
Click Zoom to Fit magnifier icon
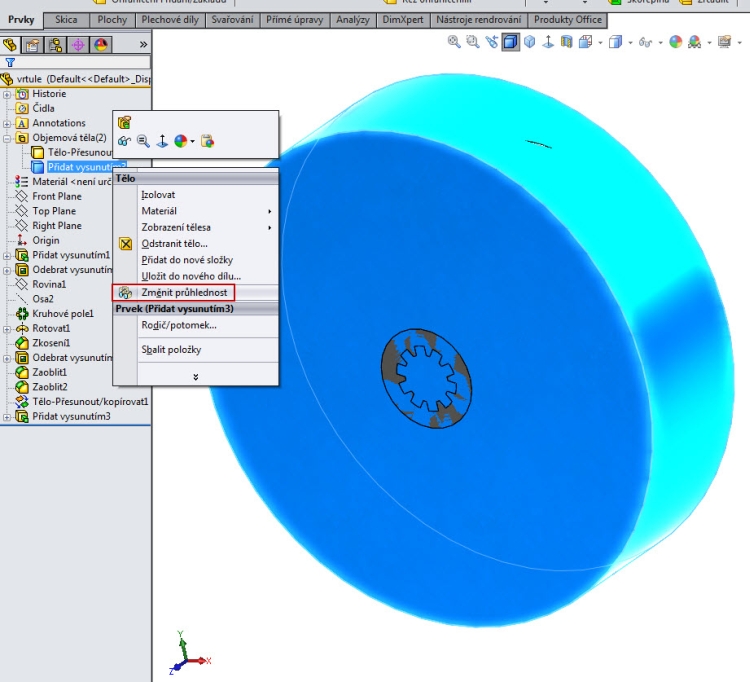point(454,42)
